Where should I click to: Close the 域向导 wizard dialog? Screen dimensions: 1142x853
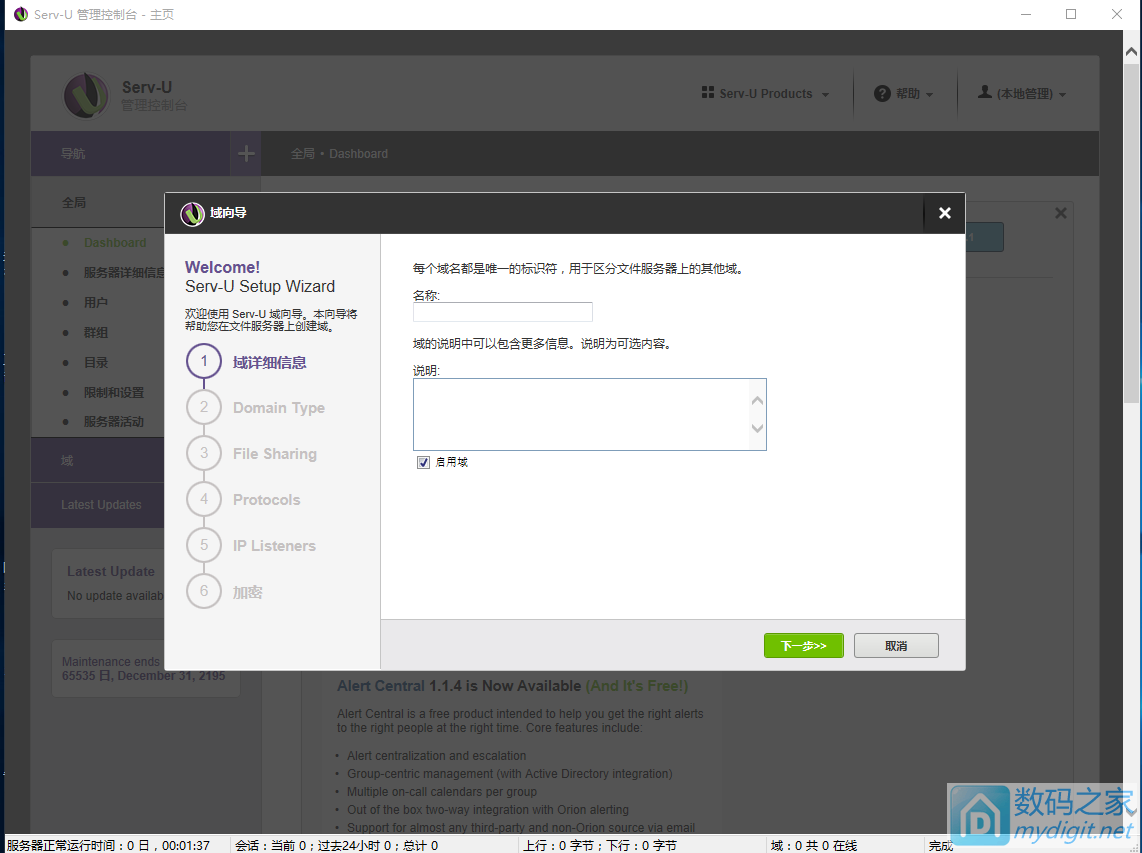(945, 213)
